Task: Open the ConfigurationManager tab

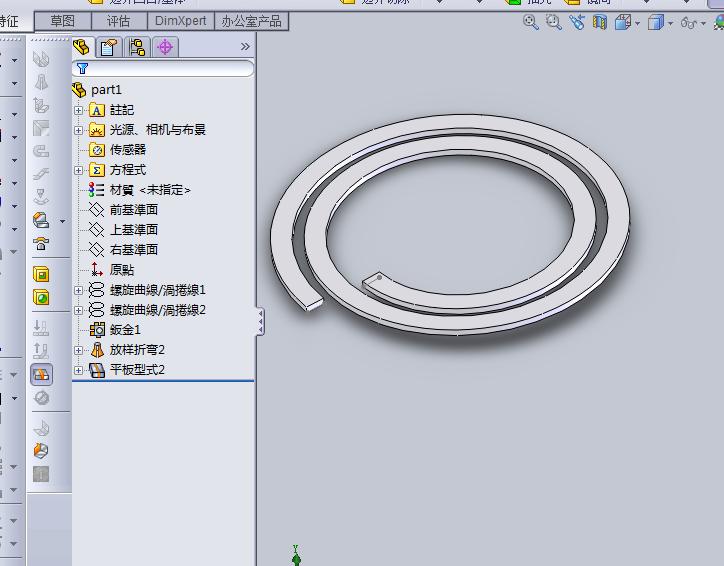Action: click(137, 47)
